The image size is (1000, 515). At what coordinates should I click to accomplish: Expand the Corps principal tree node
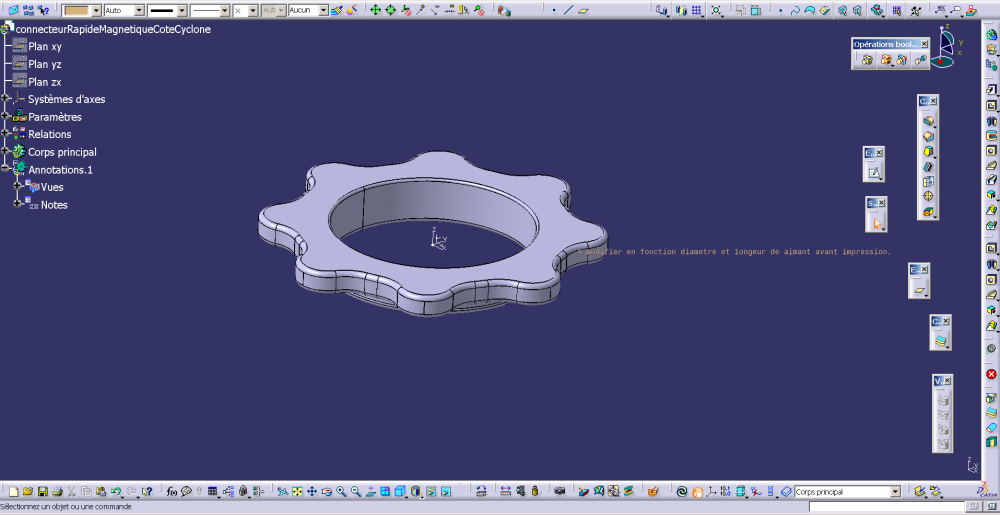[6, 152]
